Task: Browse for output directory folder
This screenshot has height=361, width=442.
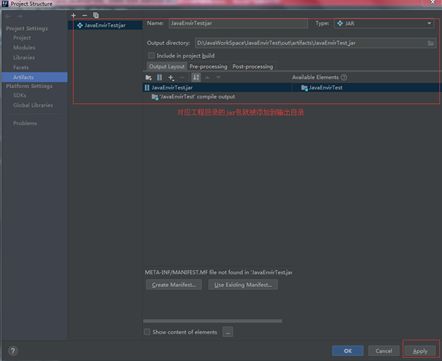Action: 431,43
